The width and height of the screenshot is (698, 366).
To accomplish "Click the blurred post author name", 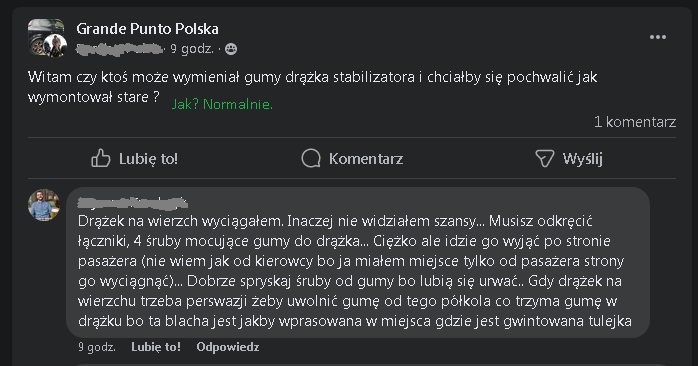I will pyautogui.click(x=119, y=49).
